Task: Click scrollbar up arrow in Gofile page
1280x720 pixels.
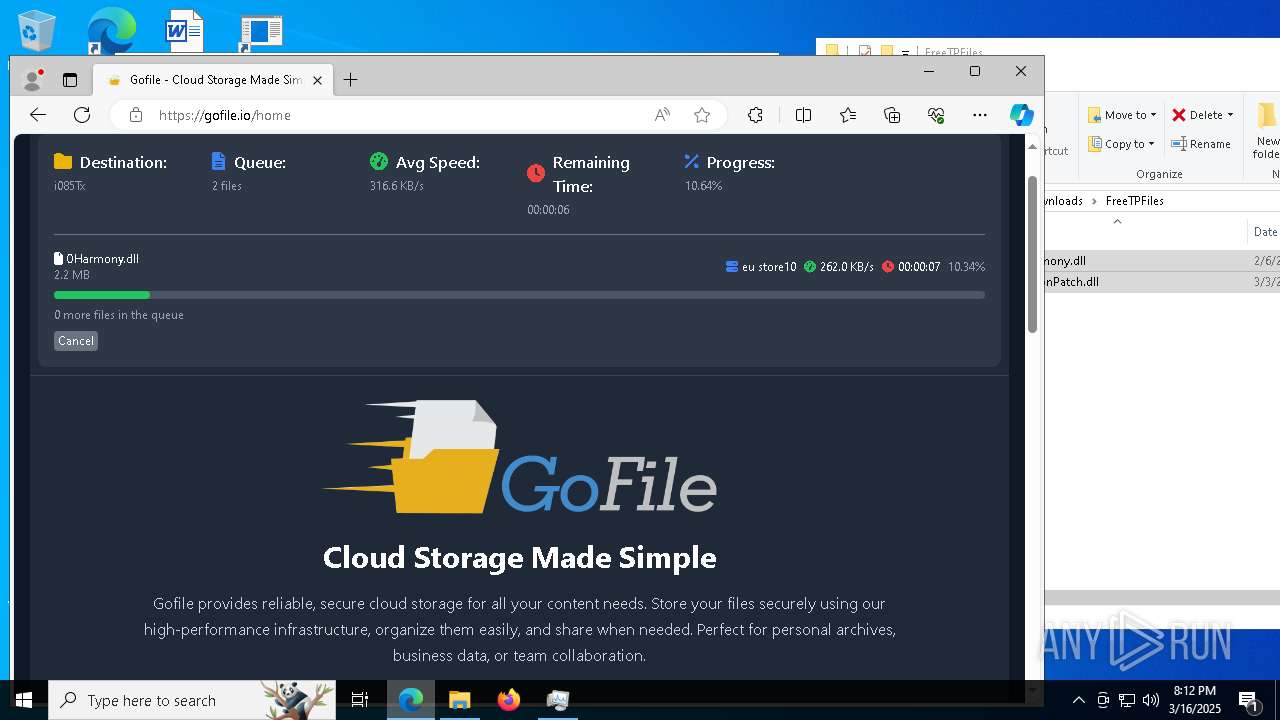Action: pyautogui.click(x=1033, y=146)
